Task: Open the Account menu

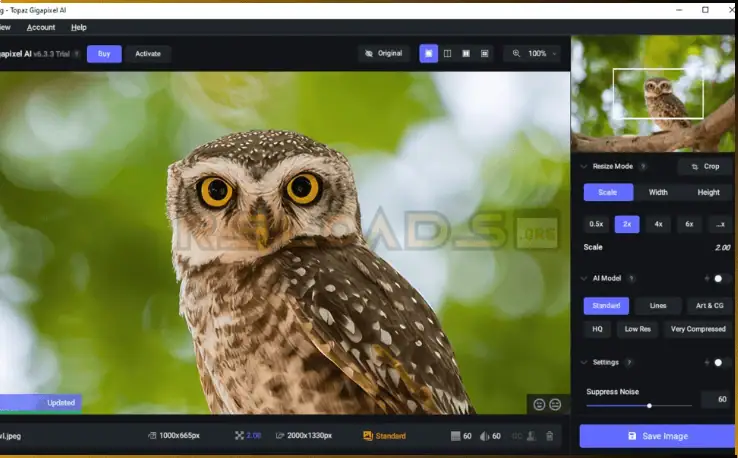Action: pyautogui.click(x=41, y=27)
